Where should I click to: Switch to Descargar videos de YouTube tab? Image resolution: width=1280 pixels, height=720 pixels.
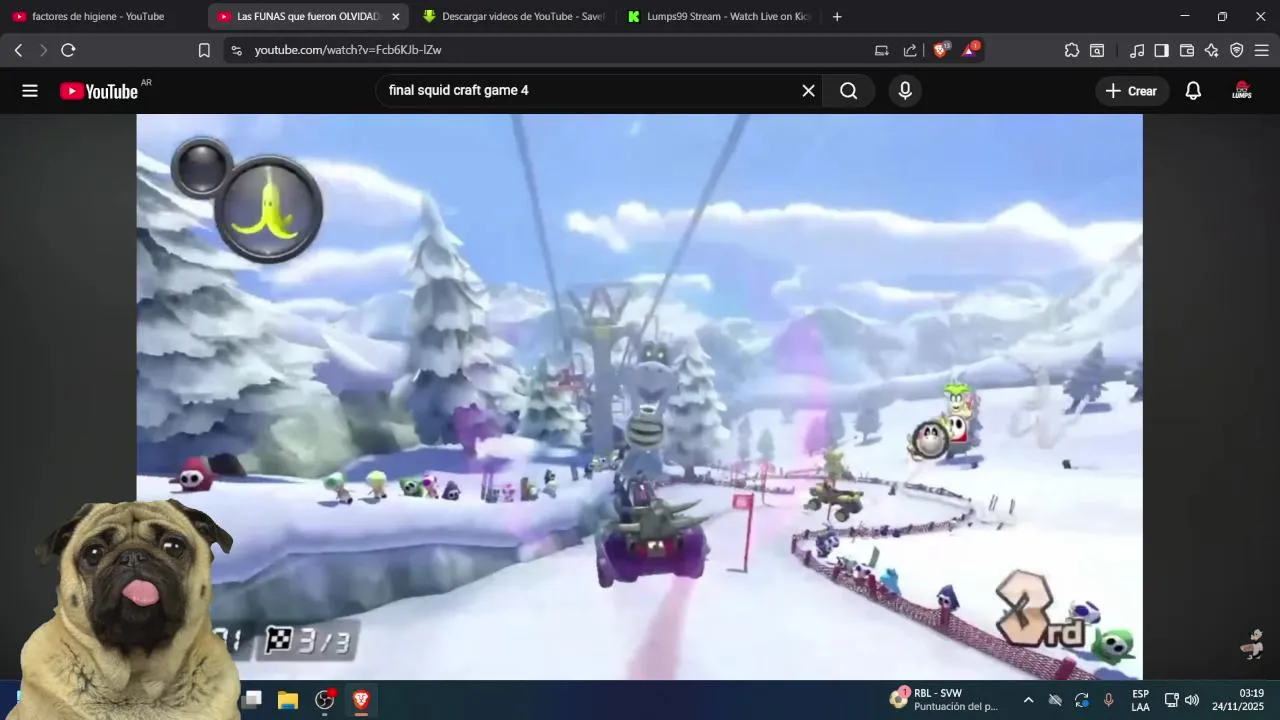point(513,16)
